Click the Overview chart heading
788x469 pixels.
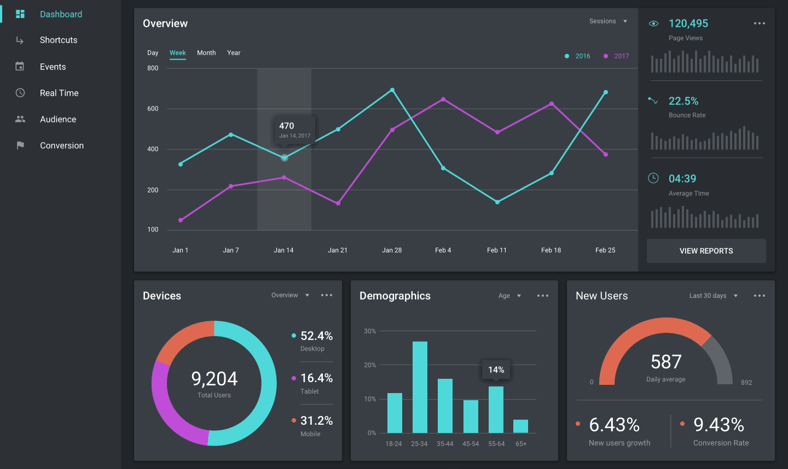pyautogui.click(x=165, y=24)
